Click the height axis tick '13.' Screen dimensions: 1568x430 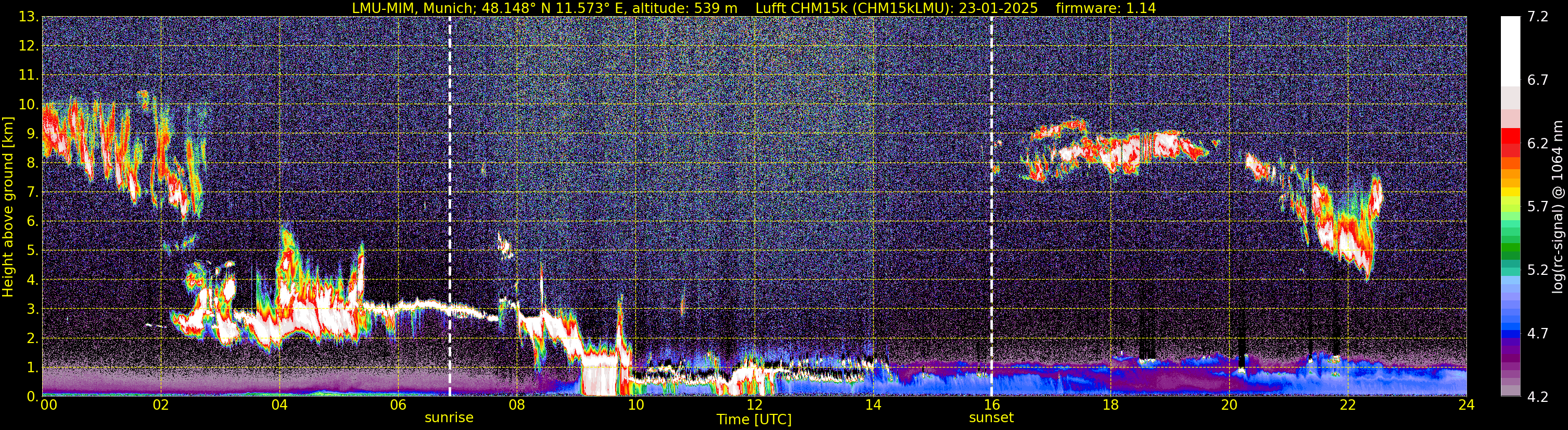pos(29,17)
